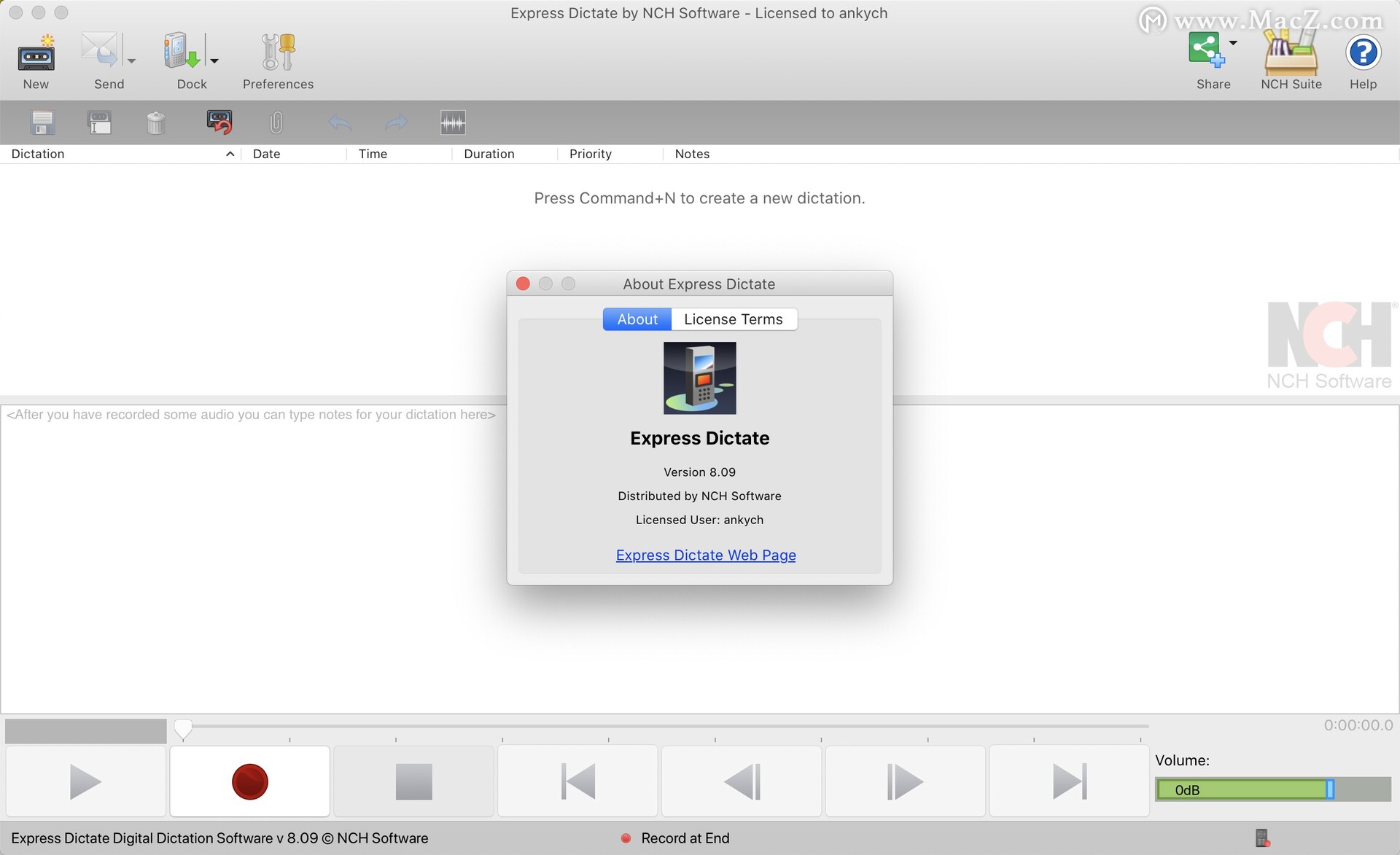
Task: Create a new dictation with New icon
Action: tap(36, 53)
